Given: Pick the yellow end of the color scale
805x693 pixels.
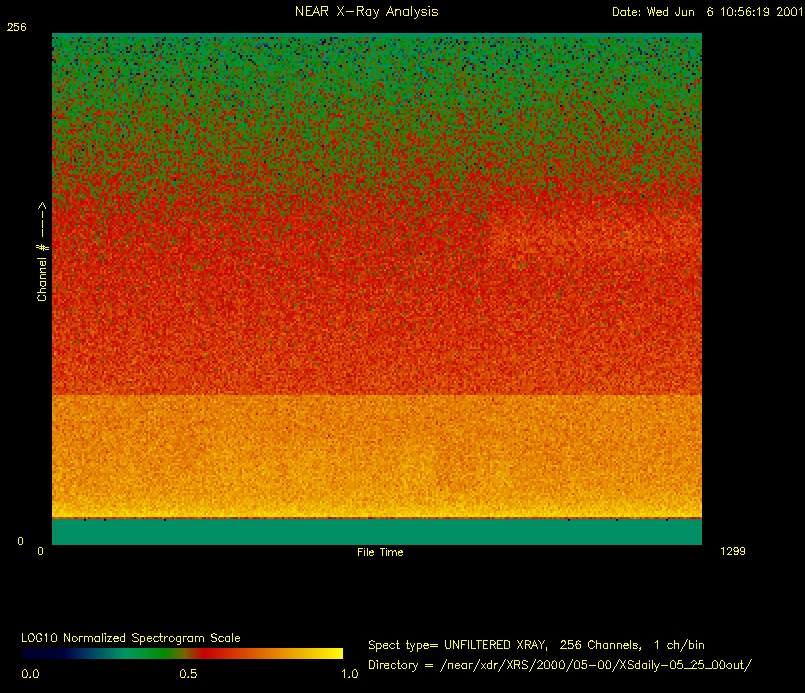Looking at the screenshot, I should click(330, 653).
